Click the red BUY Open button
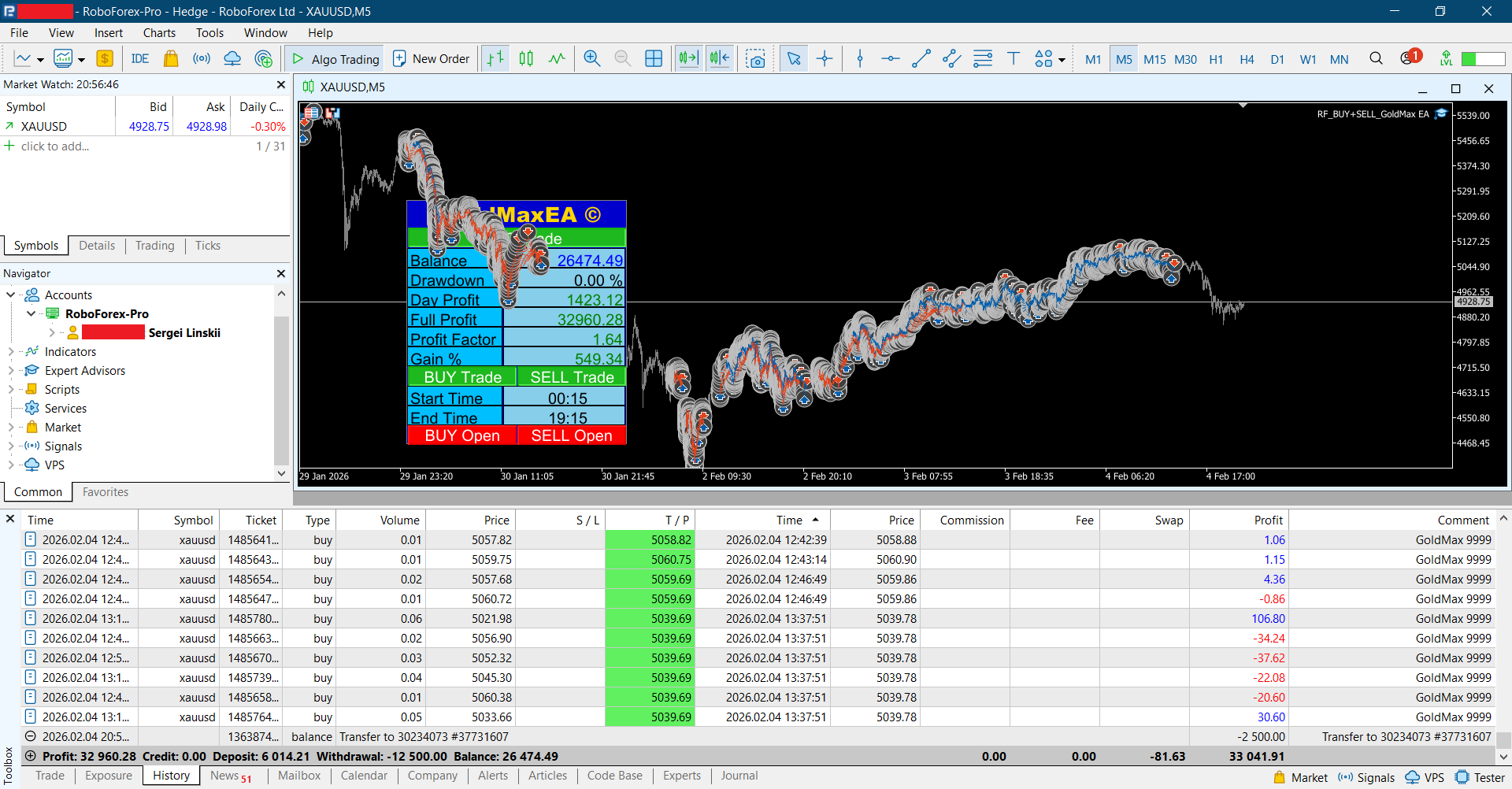This screenshot has height=789, width=1512. click(462, 435)
